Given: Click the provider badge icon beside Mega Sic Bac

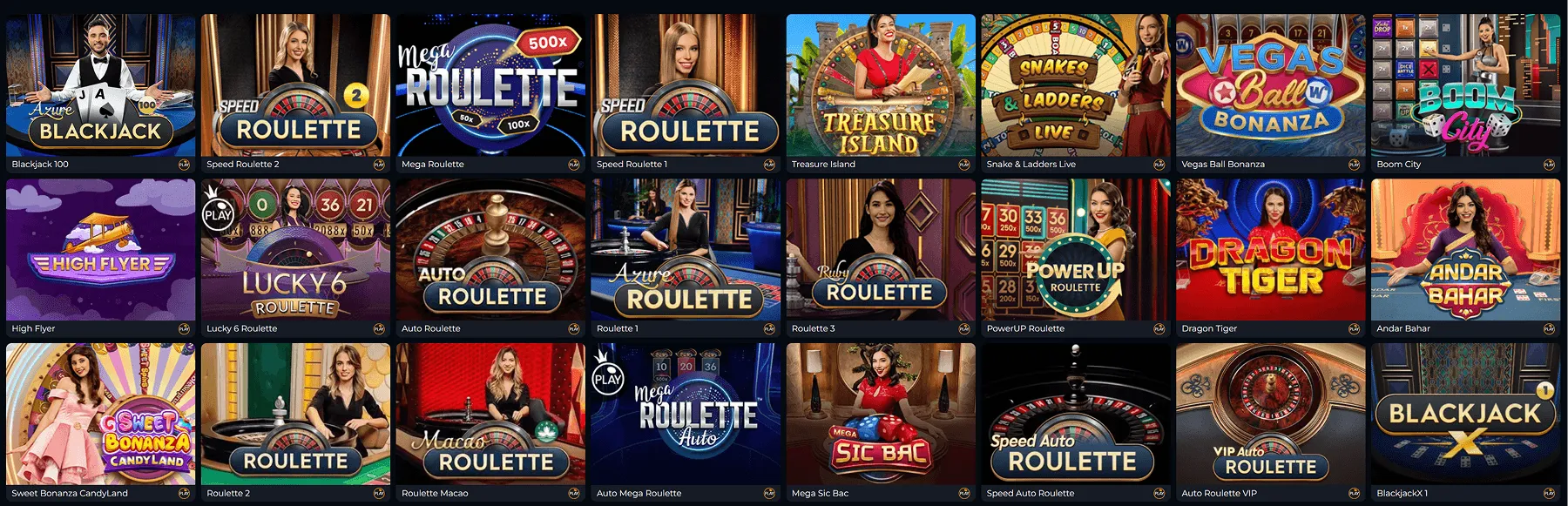Looking at the screenshot, I should tap(964, 493).
